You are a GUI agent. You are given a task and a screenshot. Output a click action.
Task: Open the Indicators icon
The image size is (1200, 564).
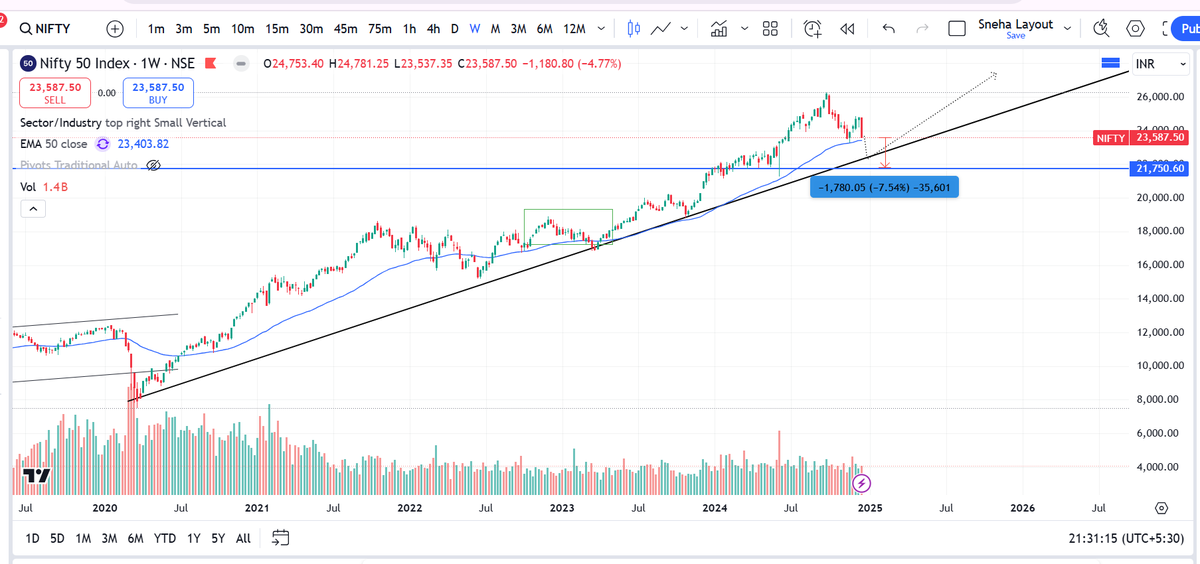coord(718,29)
